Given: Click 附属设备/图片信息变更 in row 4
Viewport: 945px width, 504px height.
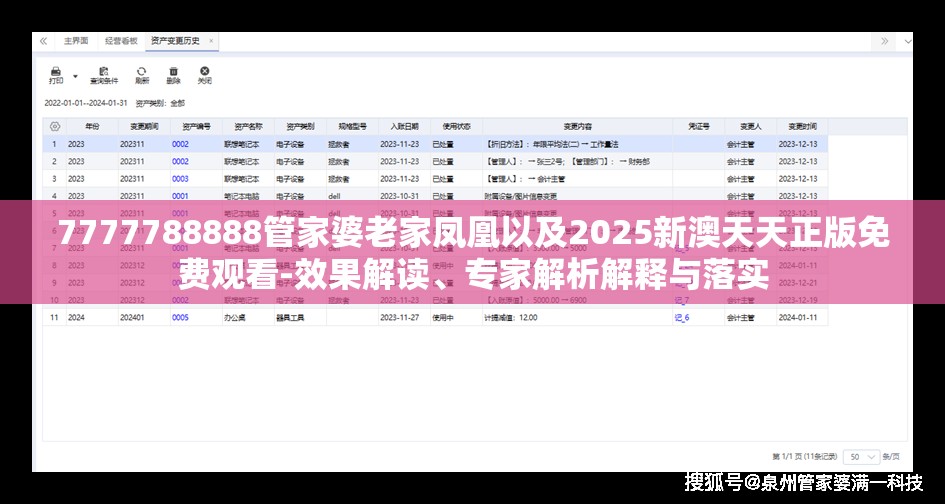Looking at the screenshot, I should [521, 196].
